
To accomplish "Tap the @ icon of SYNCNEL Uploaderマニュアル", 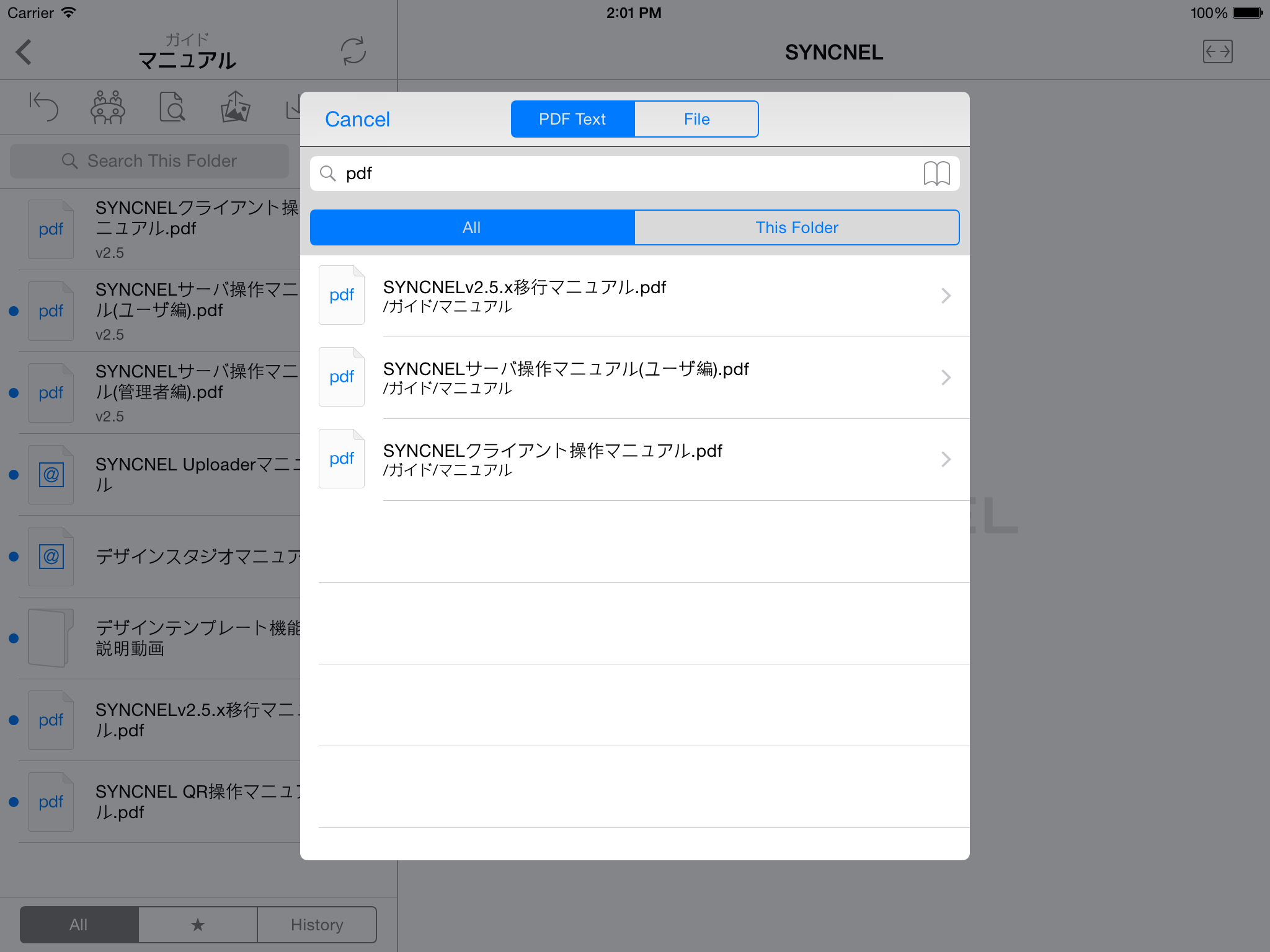I will pyautogui.click(x=51, y=475).
